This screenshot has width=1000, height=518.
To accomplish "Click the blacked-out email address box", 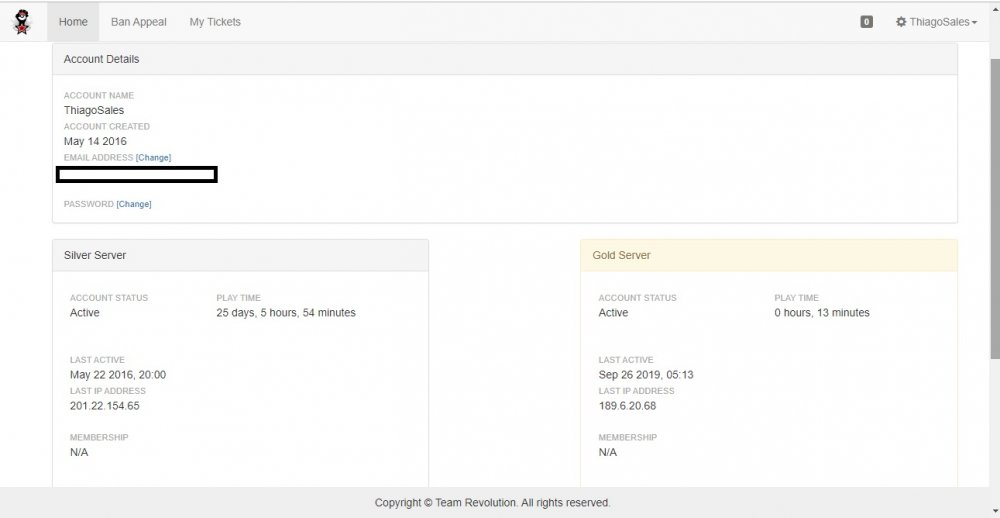I will click(x=137, y=175).
